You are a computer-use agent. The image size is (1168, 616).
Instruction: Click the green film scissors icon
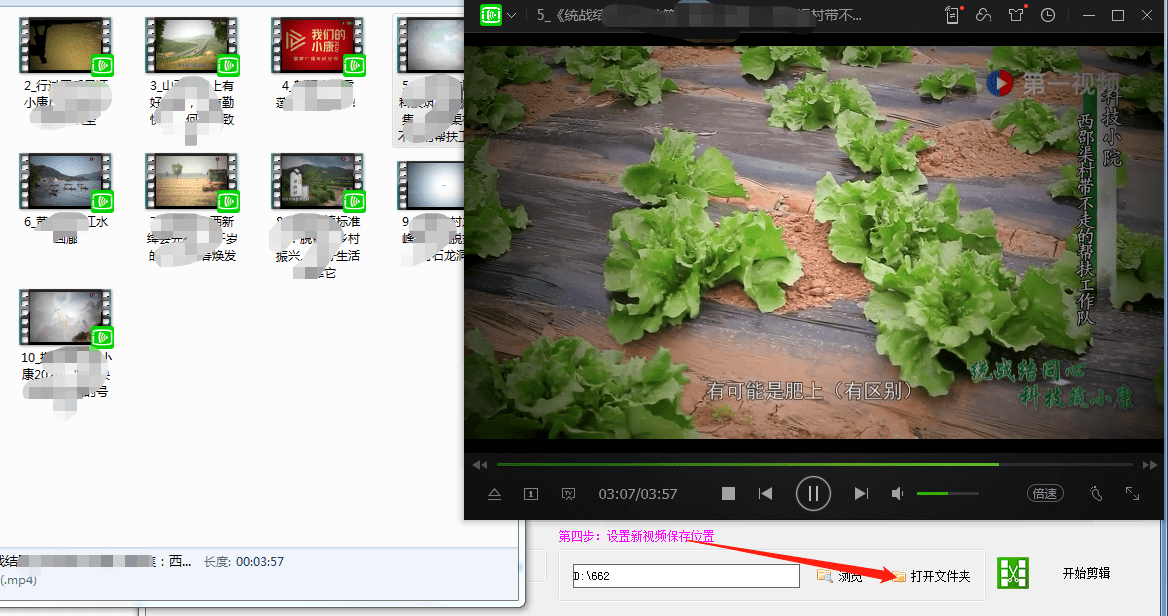coord(1013,573)
